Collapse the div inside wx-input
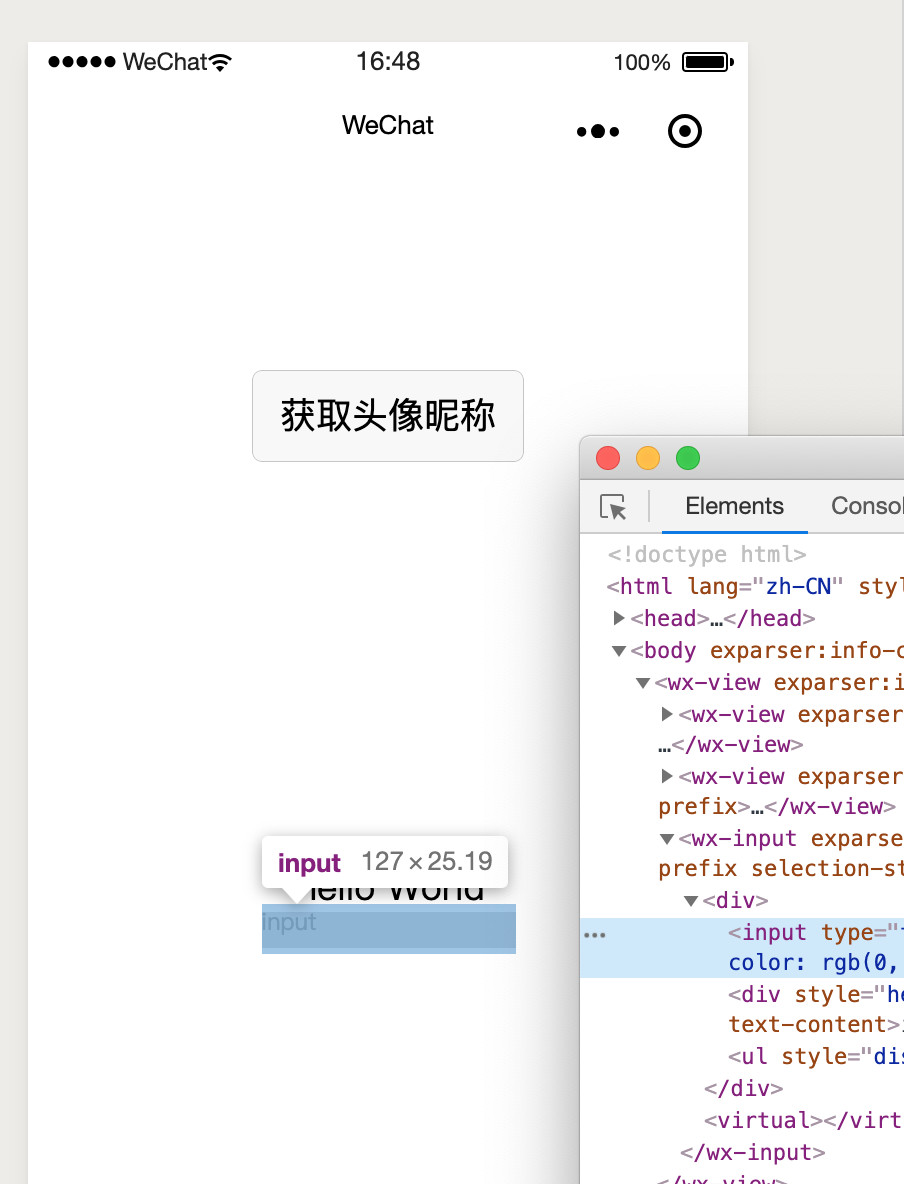 click(691, 901)
